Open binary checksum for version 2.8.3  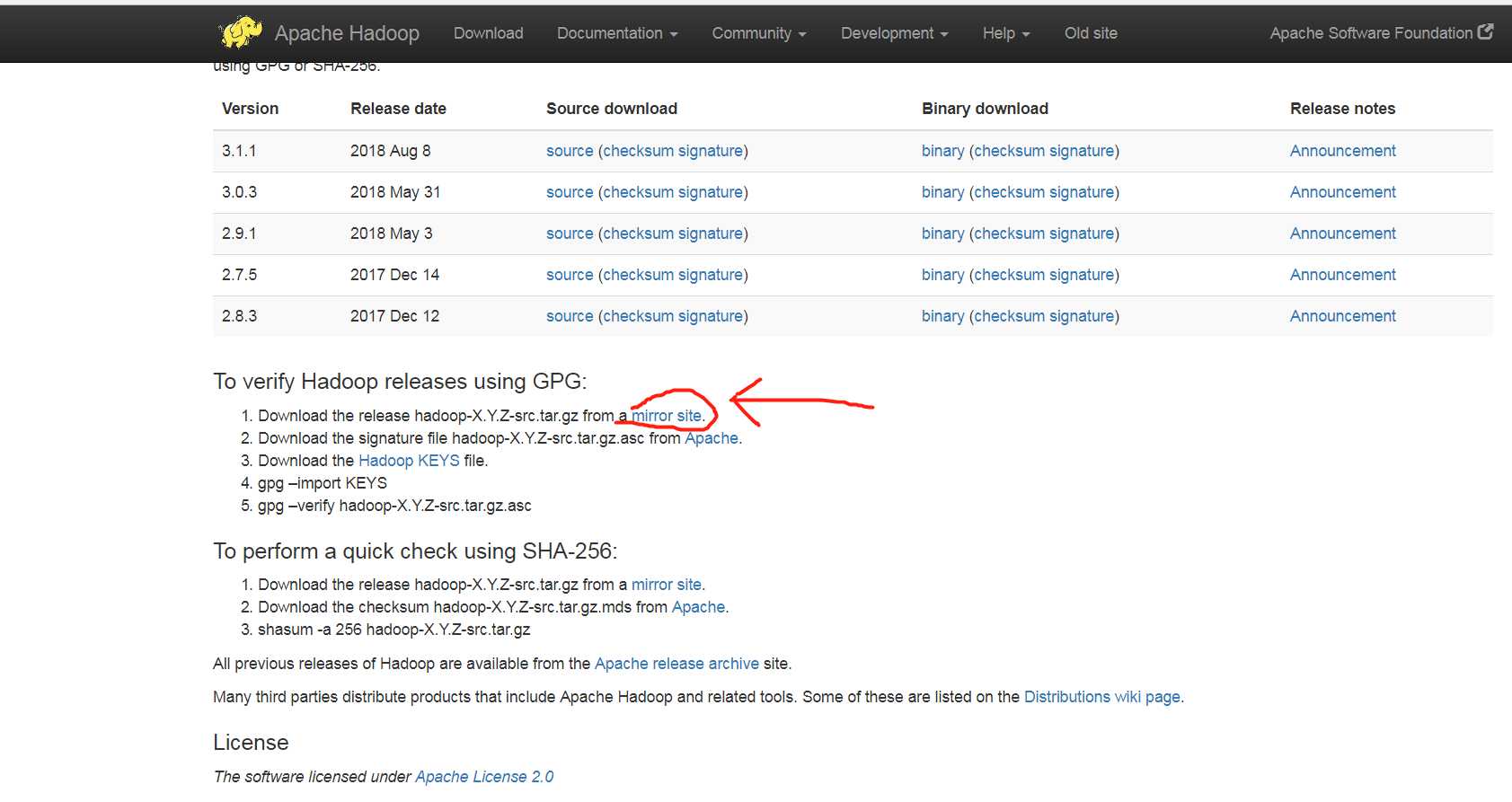1009,316
